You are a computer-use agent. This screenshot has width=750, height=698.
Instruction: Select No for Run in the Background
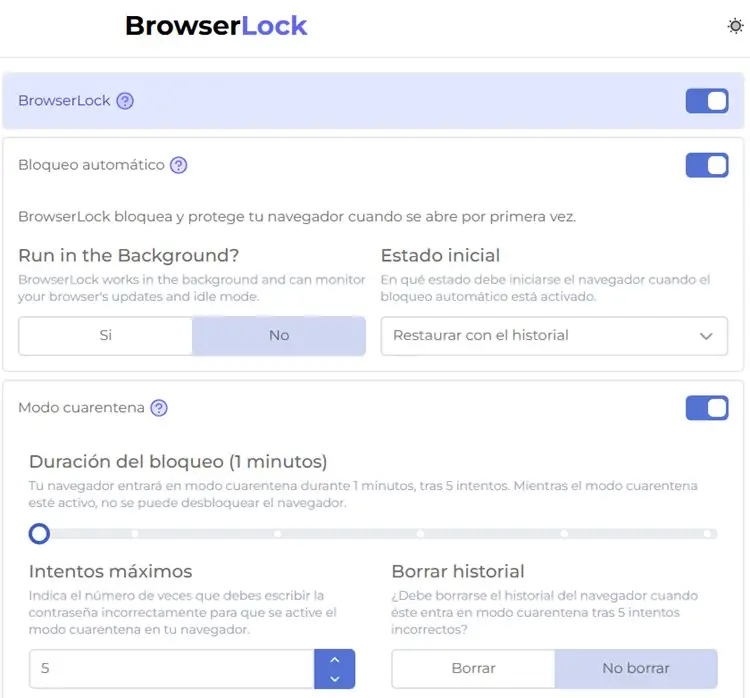[x=279, y=336]
